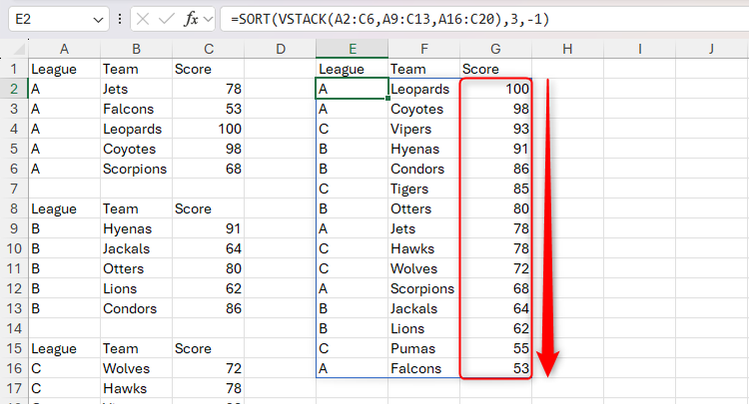Image resolution: width=749 pixels, height=404 pixels.
Task: Click cell C15 Score header
Action: (208, 349)
